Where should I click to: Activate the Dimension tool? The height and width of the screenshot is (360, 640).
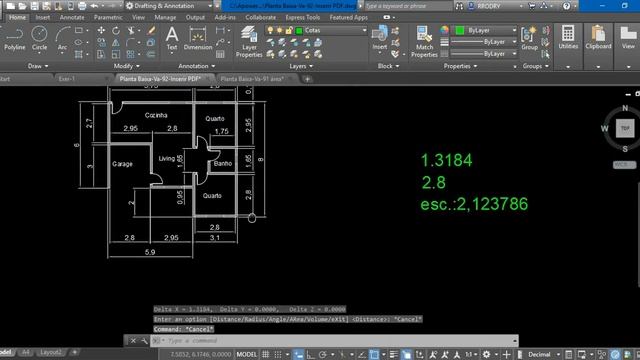pos(198,38)
